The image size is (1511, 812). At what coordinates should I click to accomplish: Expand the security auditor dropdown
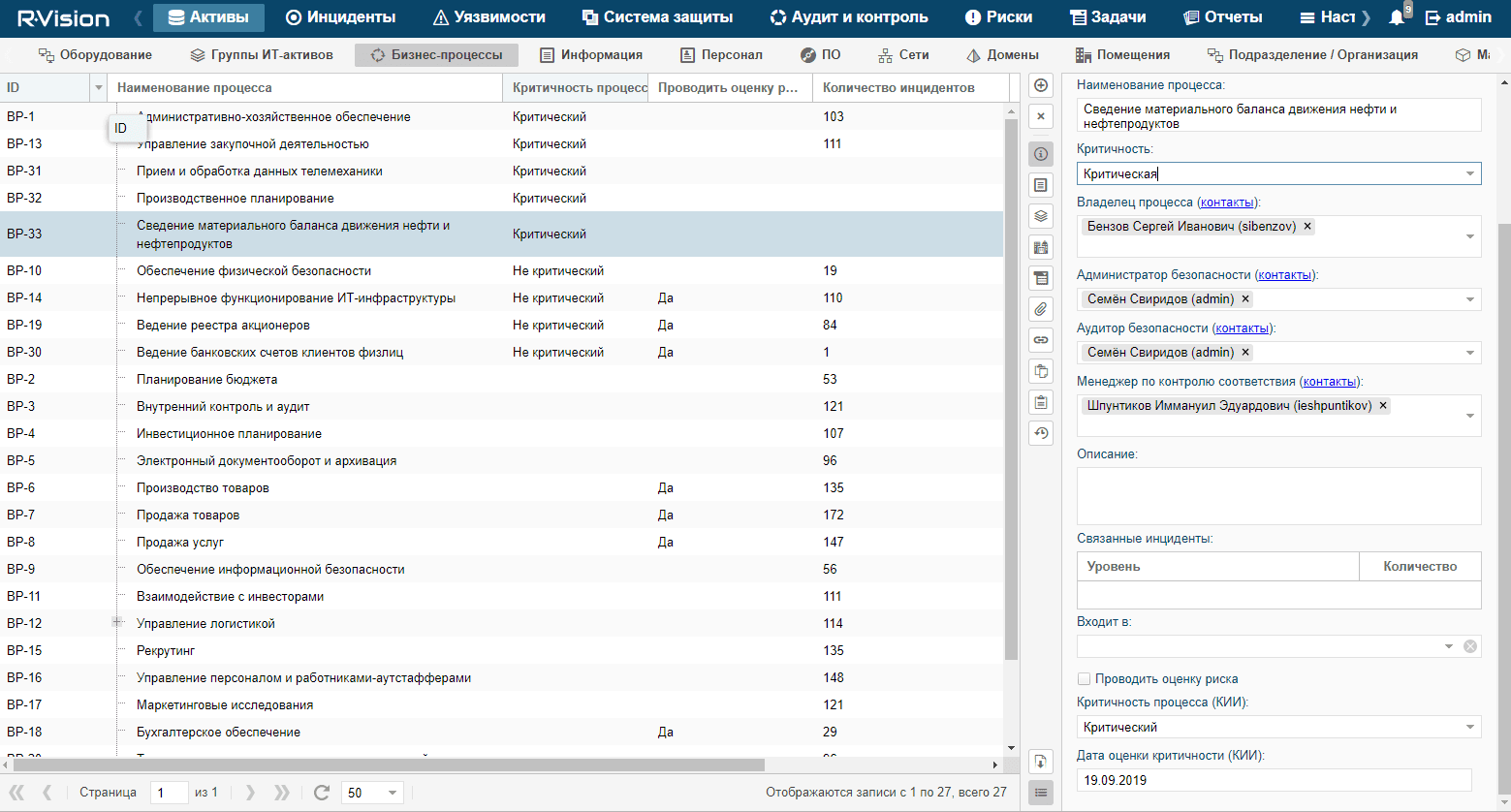(x=1470, y=353)
